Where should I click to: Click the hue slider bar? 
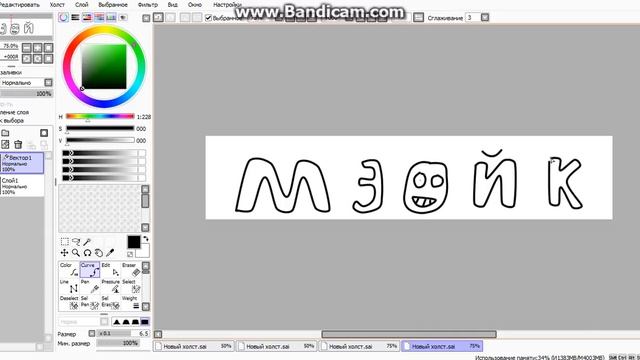(100, 116)
